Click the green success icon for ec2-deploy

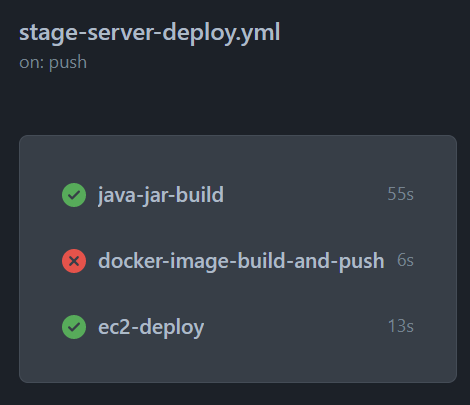pyautogui.click(x=74, y=327)
